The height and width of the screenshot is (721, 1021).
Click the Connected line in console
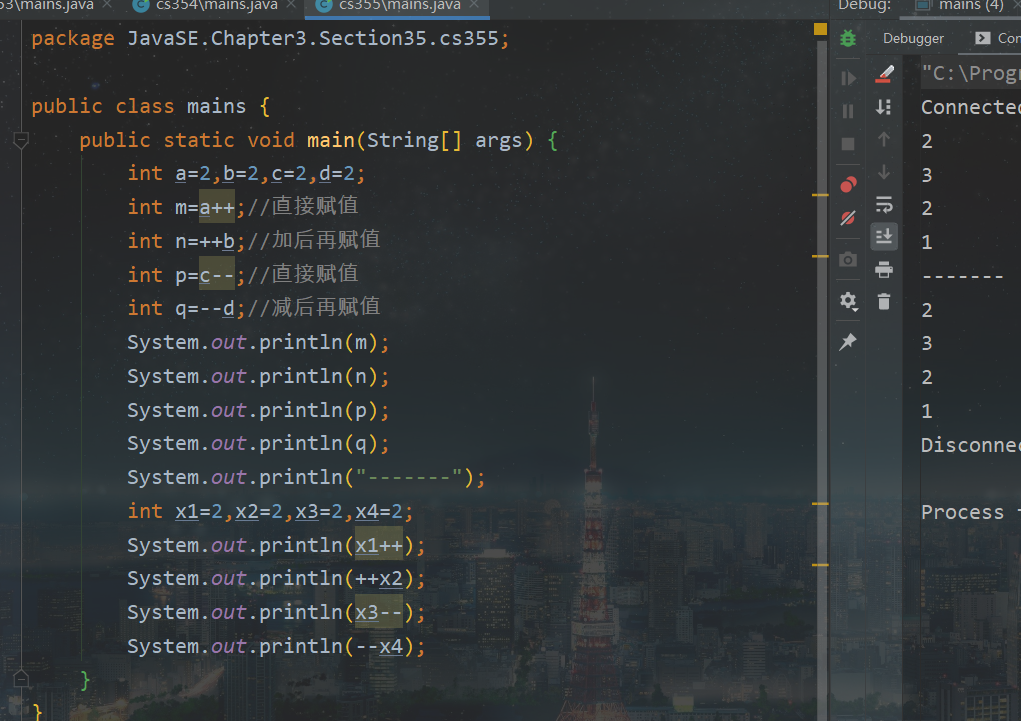pyautogui.click(x=971, y=107)
